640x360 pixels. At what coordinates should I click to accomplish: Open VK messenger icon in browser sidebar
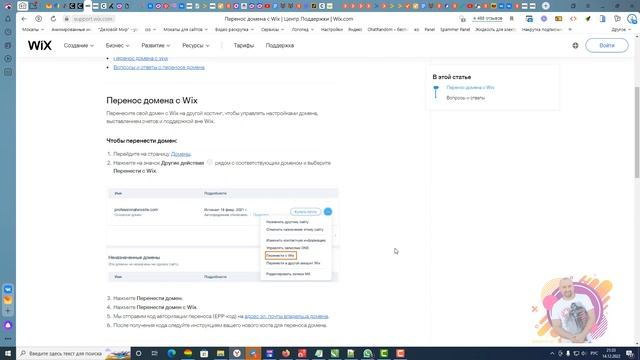8,289
